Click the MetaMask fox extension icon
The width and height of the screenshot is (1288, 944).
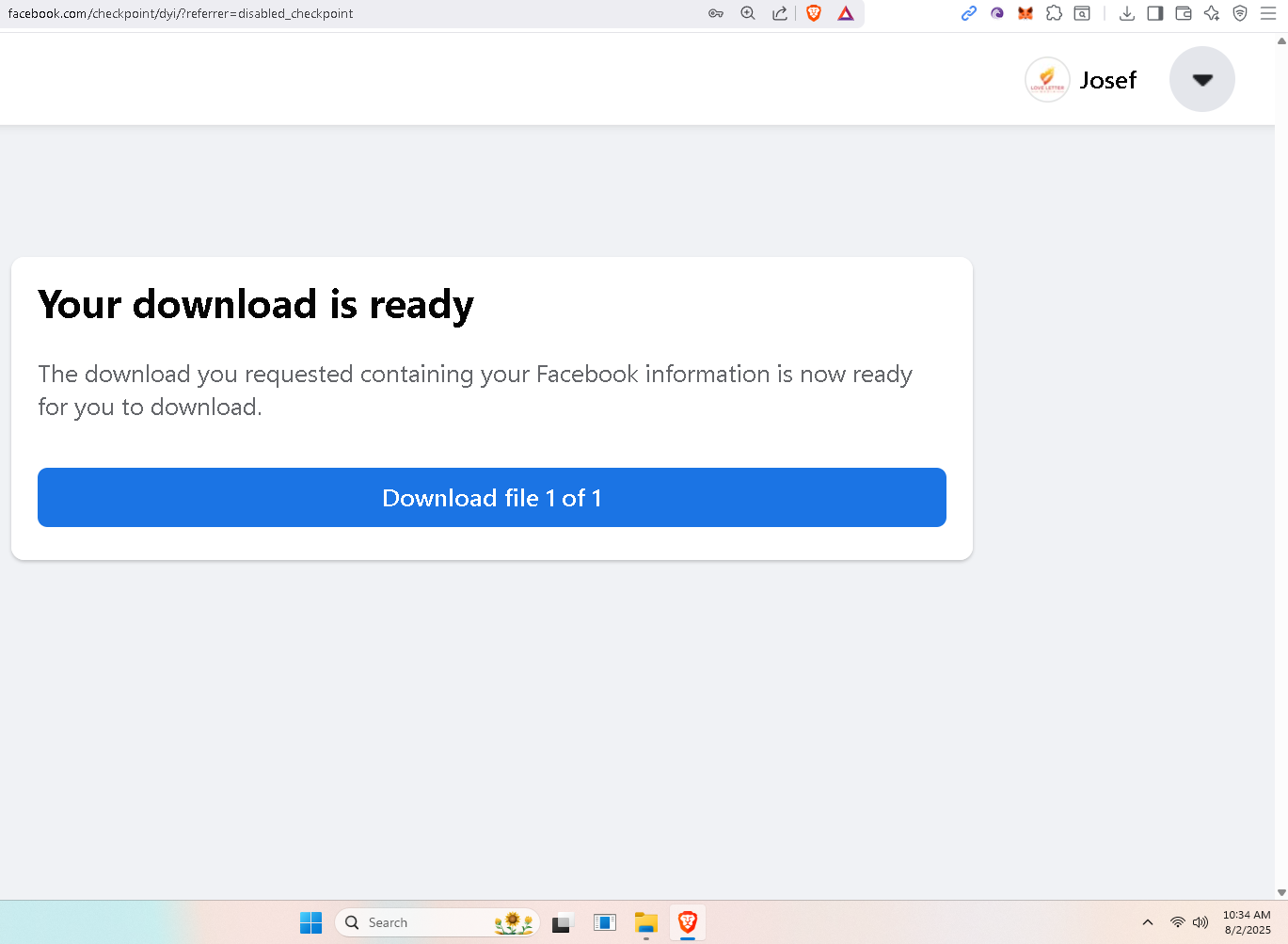tap(1026, 13)
